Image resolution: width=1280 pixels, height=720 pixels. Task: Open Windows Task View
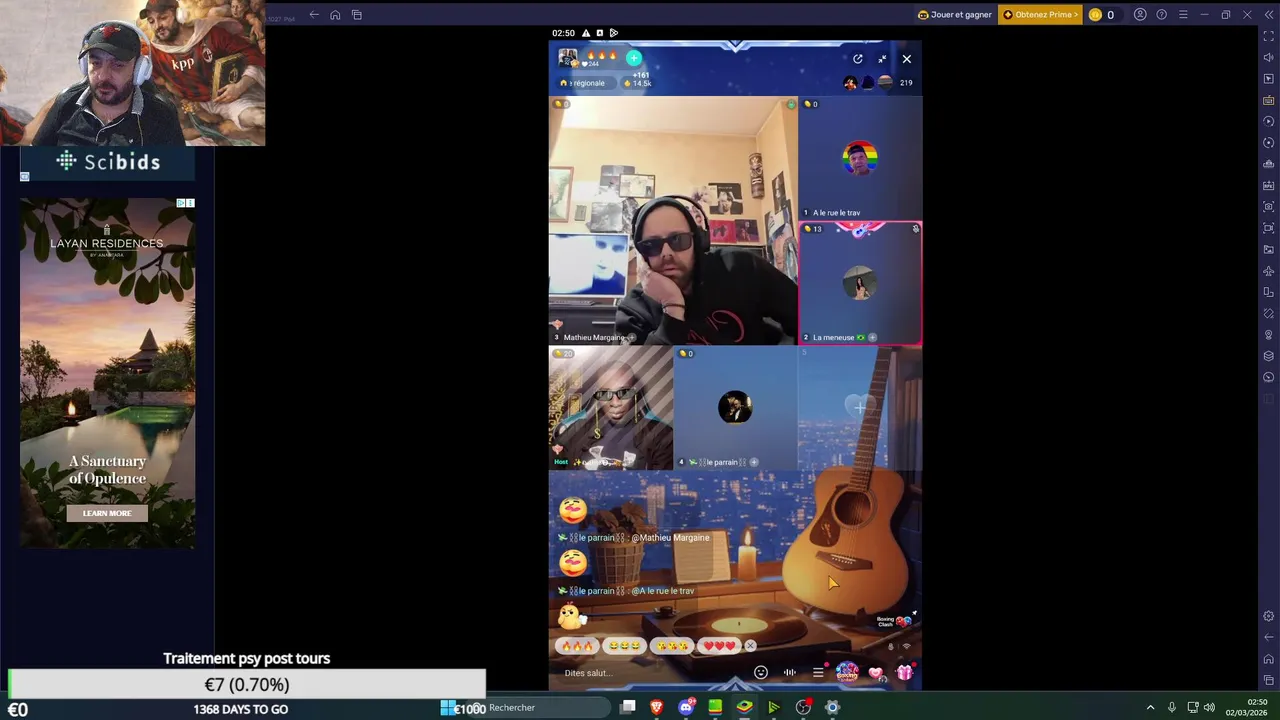coord(628,708)
